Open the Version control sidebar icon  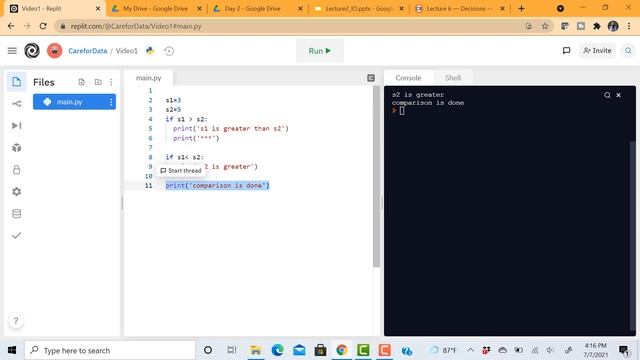(16, 104)
